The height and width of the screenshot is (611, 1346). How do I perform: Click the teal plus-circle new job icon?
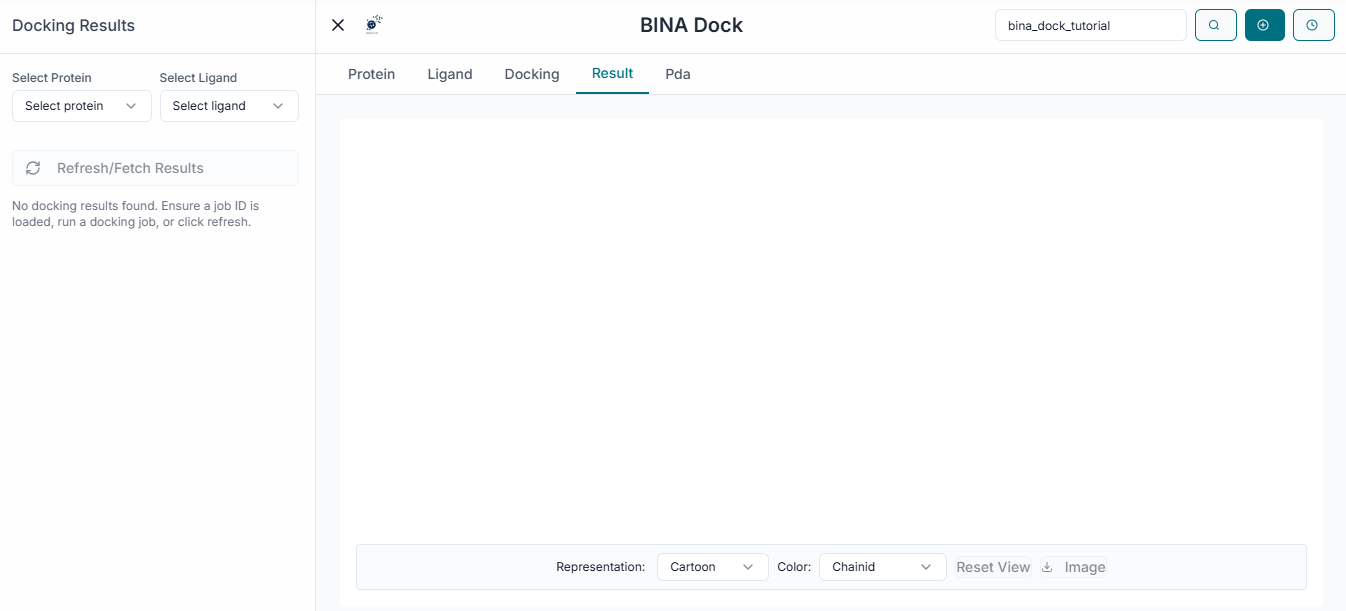coord(1264,25)
